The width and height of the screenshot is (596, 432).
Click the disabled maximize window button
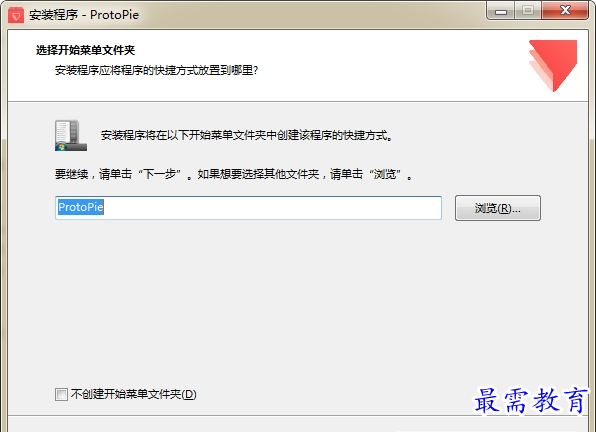(528, 11)
